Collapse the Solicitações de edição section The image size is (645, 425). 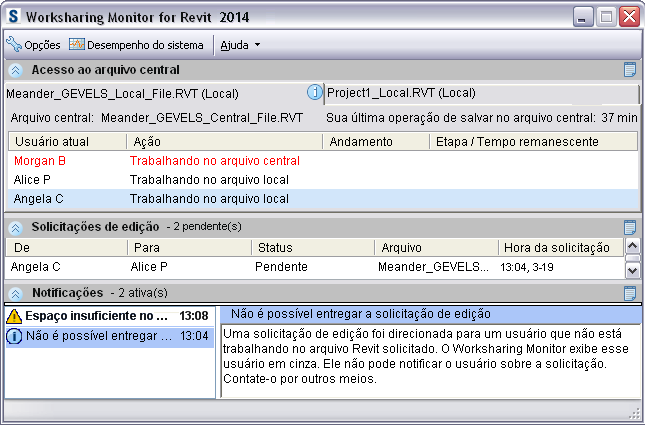[x=16, y=228]
